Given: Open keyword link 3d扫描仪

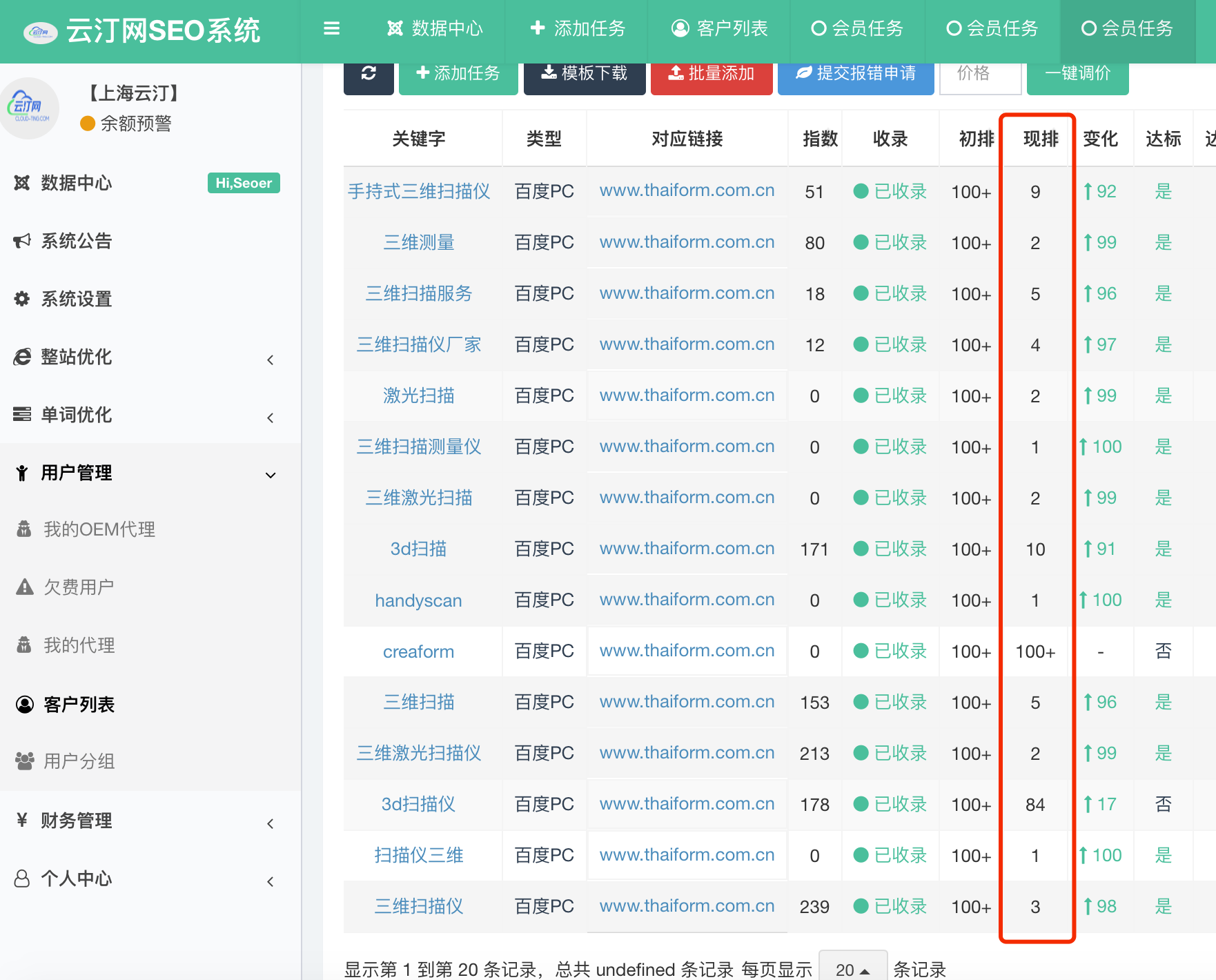Looking at the screenshot, I should tap(419, 804).
